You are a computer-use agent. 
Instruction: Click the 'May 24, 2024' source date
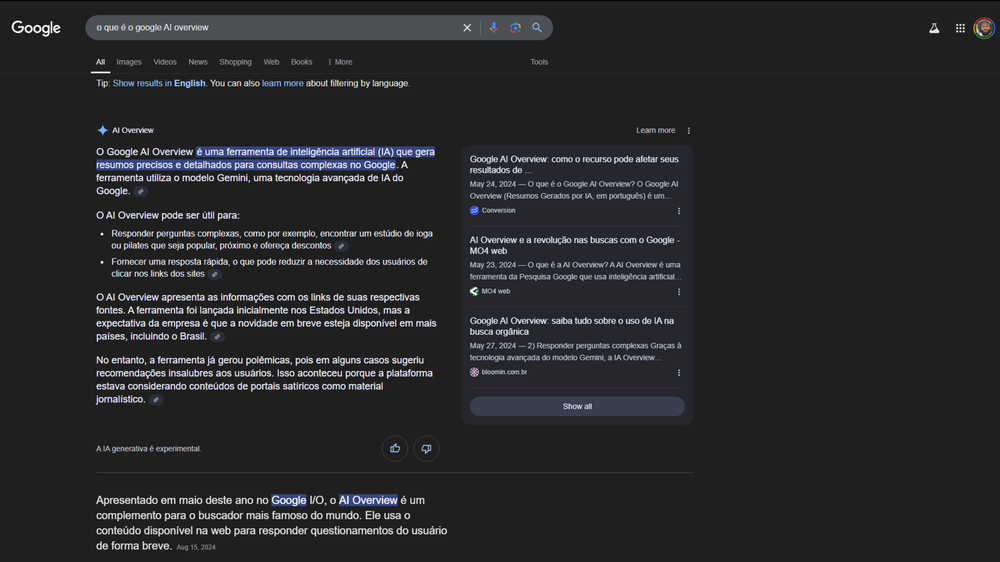(493, 184)
